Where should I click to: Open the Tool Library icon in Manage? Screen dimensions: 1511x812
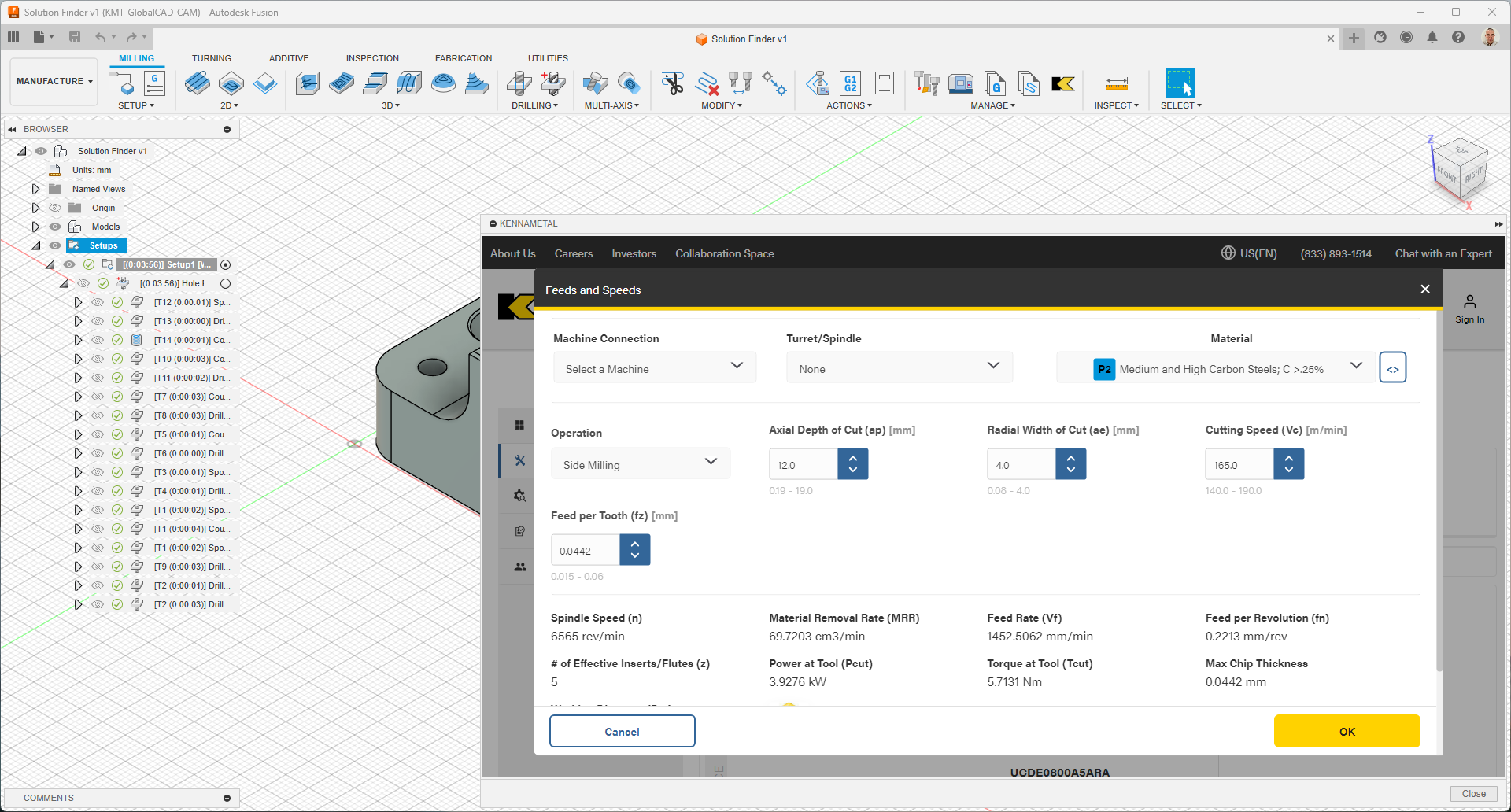pyautogui.click(x=926, y=84)
